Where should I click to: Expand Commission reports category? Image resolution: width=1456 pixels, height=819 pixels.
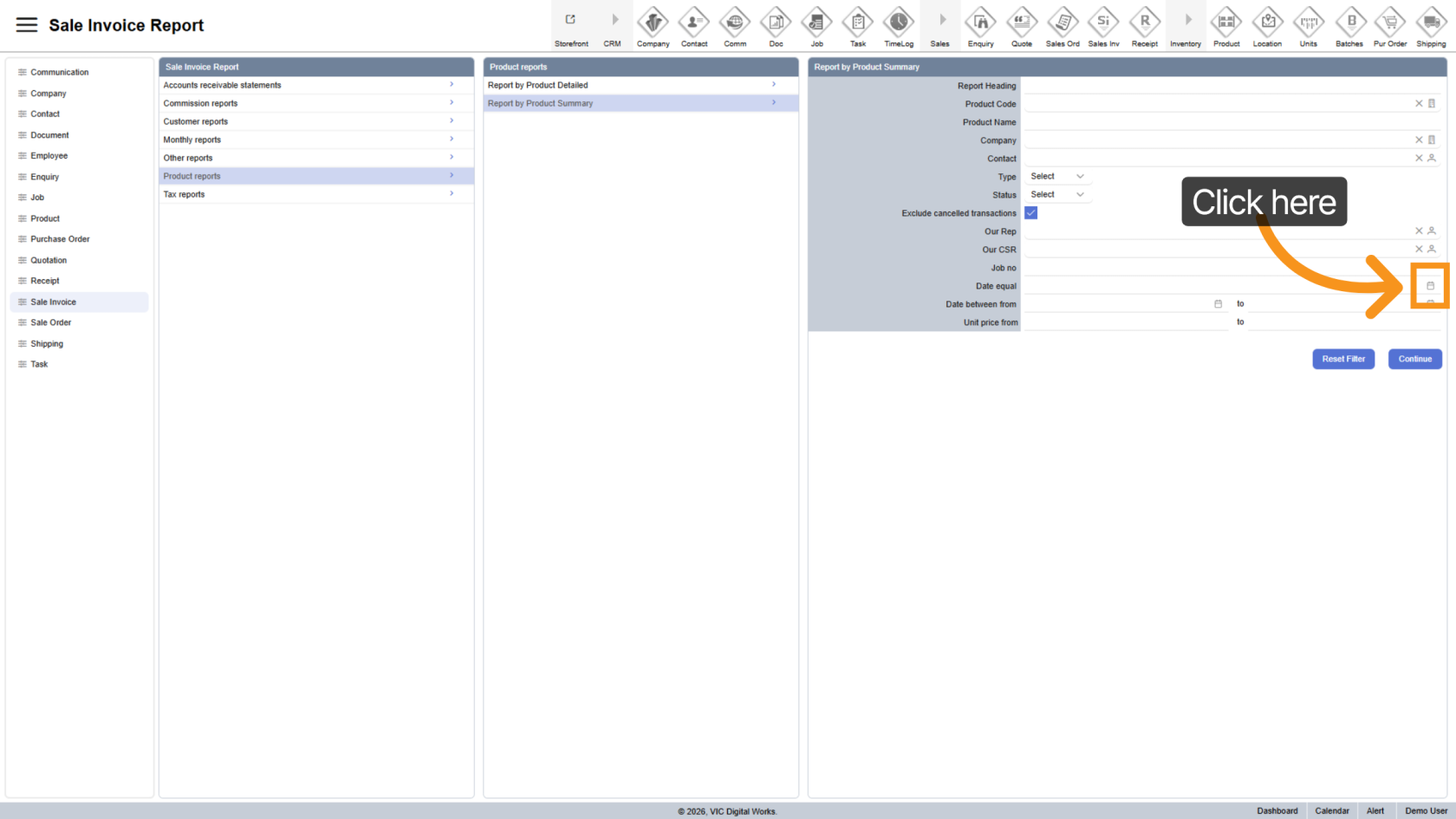point(315,103)
